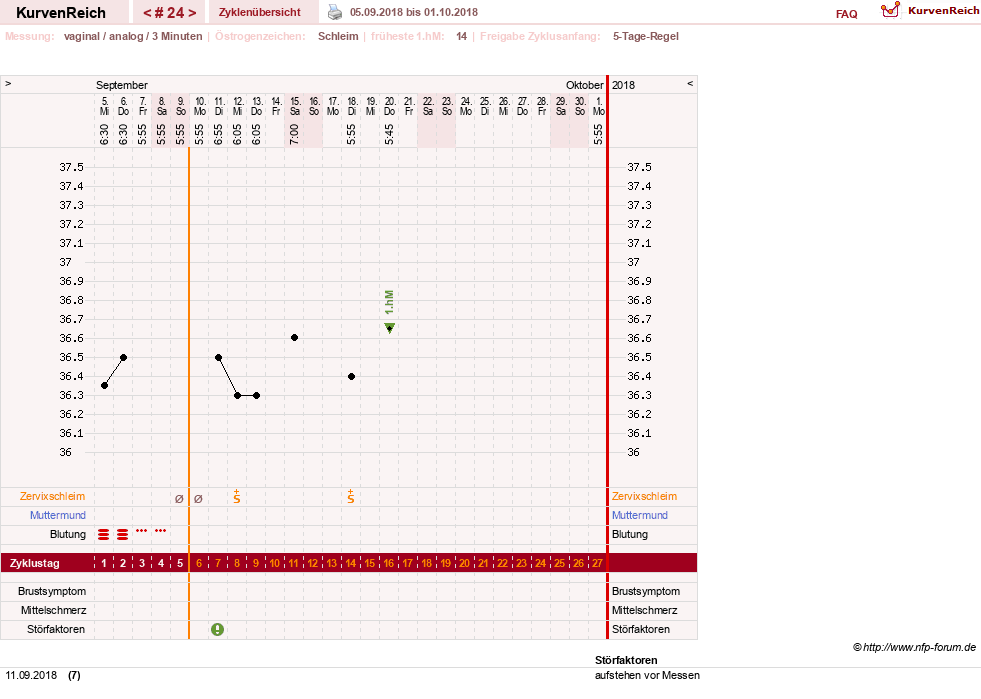Click temperature point 36.6 on 15. Sa
This screenshot has height=699, width=981.
(295, 337)
